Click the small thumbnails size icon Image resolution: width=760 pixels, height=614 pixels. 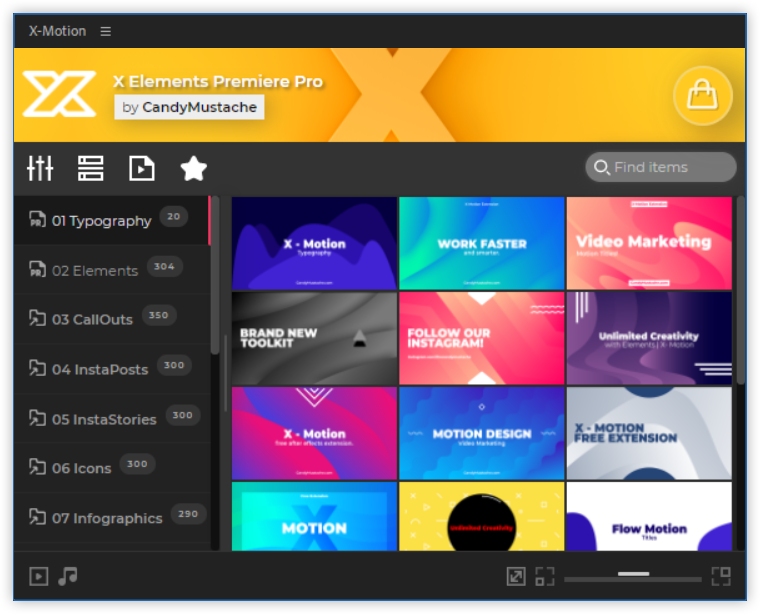(545, 577)
